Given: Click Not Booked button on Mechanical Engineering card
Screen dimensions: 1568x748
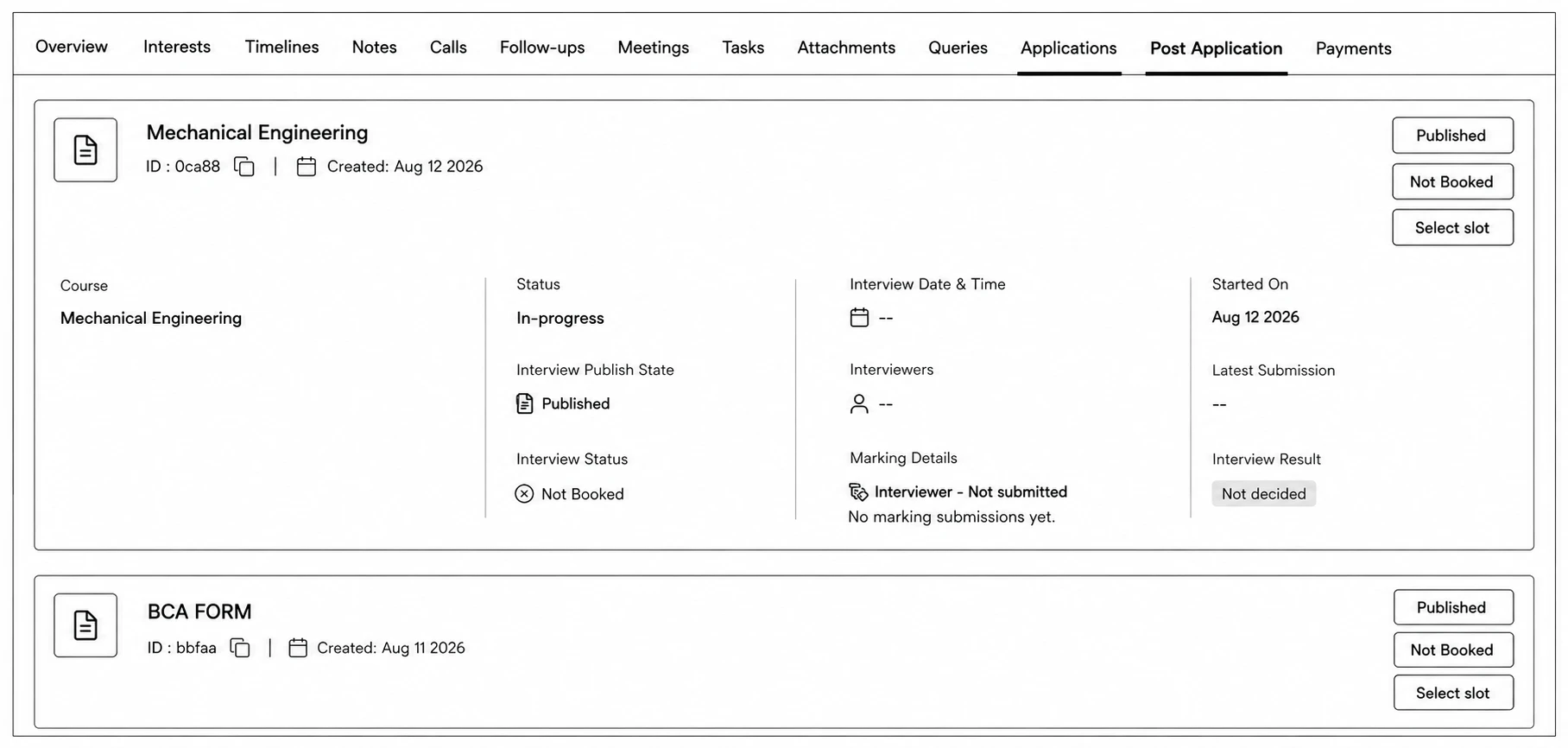Looking at the screenshot, I should click(x=1452, y=182).
